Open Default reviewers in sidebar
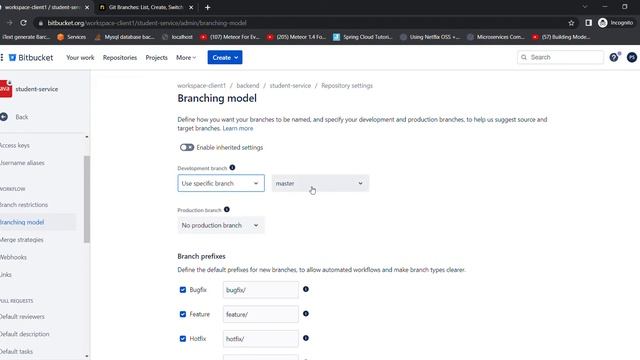 pyautogui.click(x=22, y=317)
